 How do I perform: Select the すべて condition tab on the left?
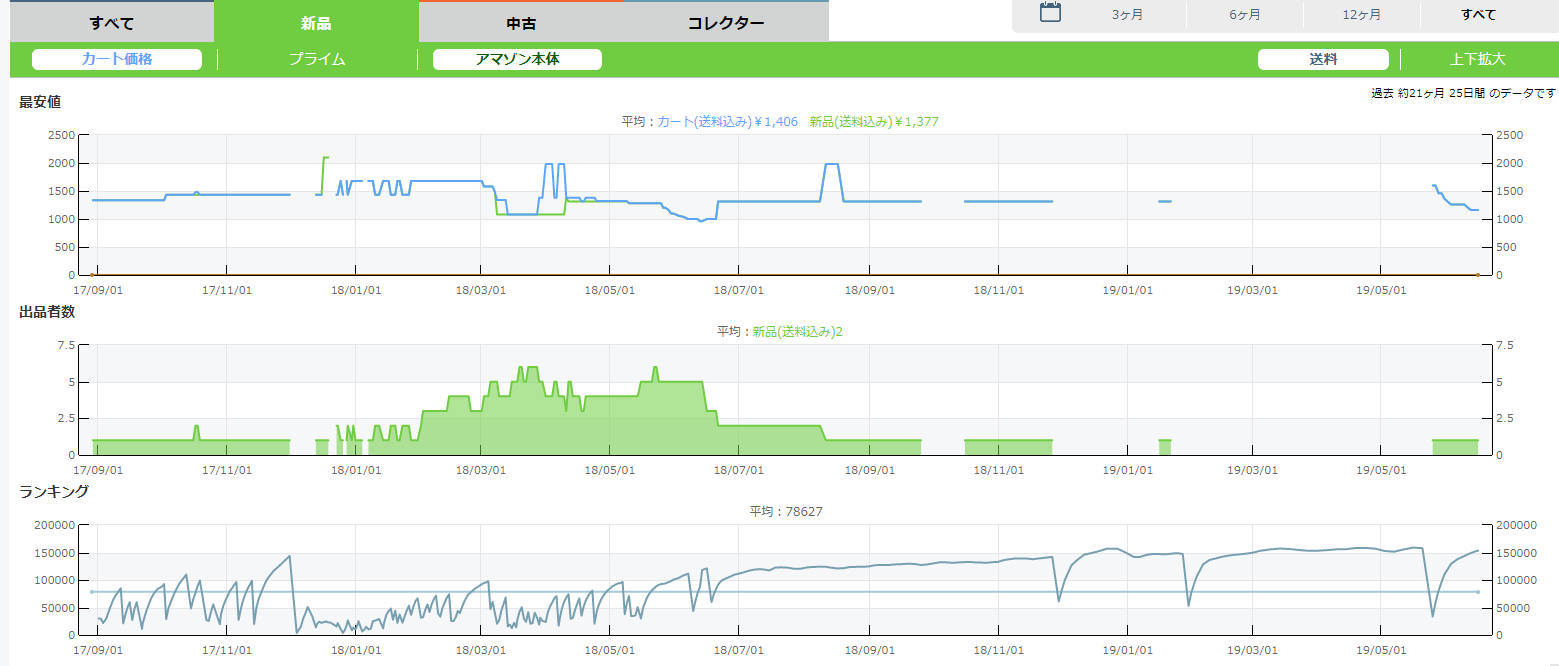[x=111, y=23]
